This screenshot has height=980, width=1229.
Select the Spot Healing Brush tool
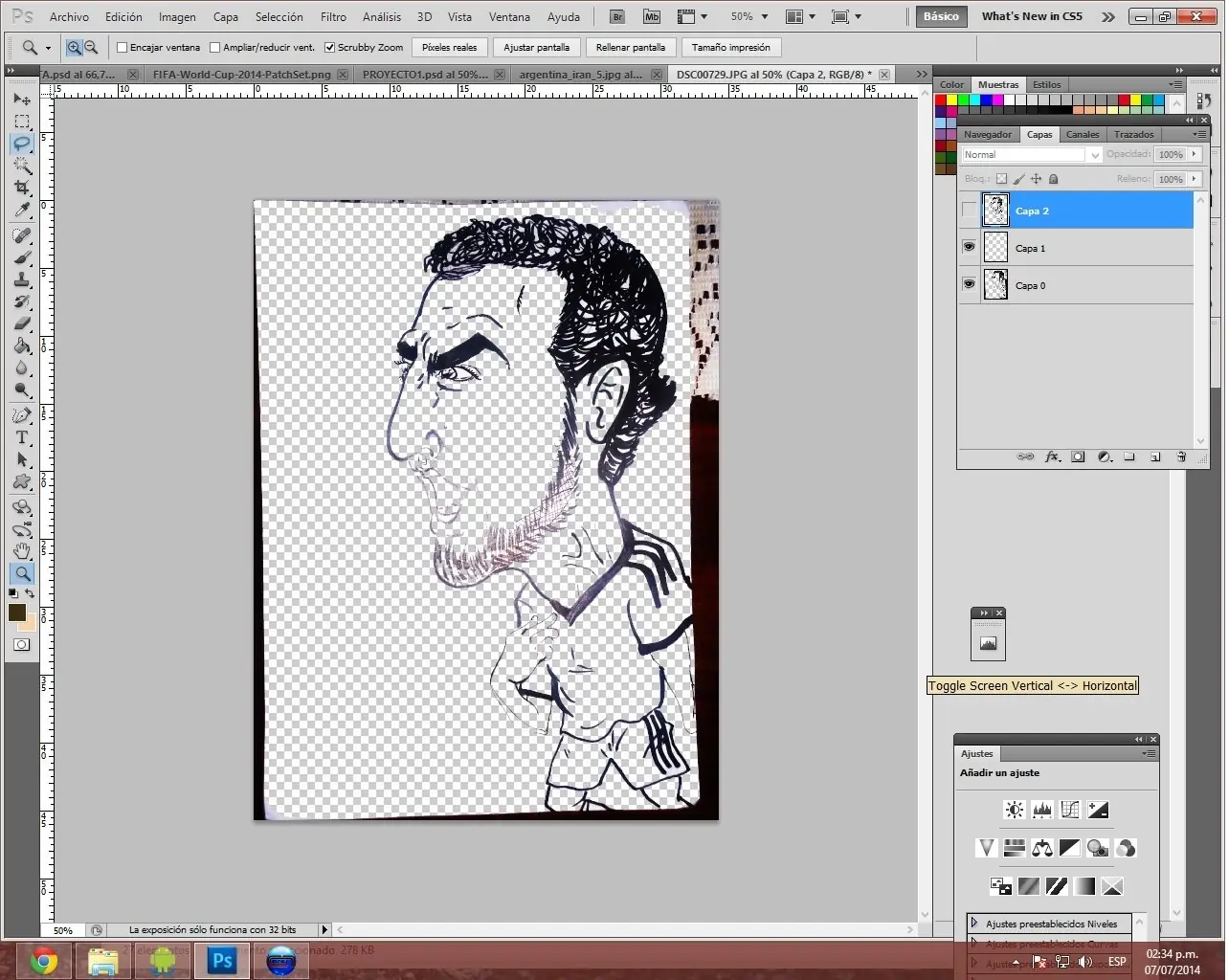22,235
